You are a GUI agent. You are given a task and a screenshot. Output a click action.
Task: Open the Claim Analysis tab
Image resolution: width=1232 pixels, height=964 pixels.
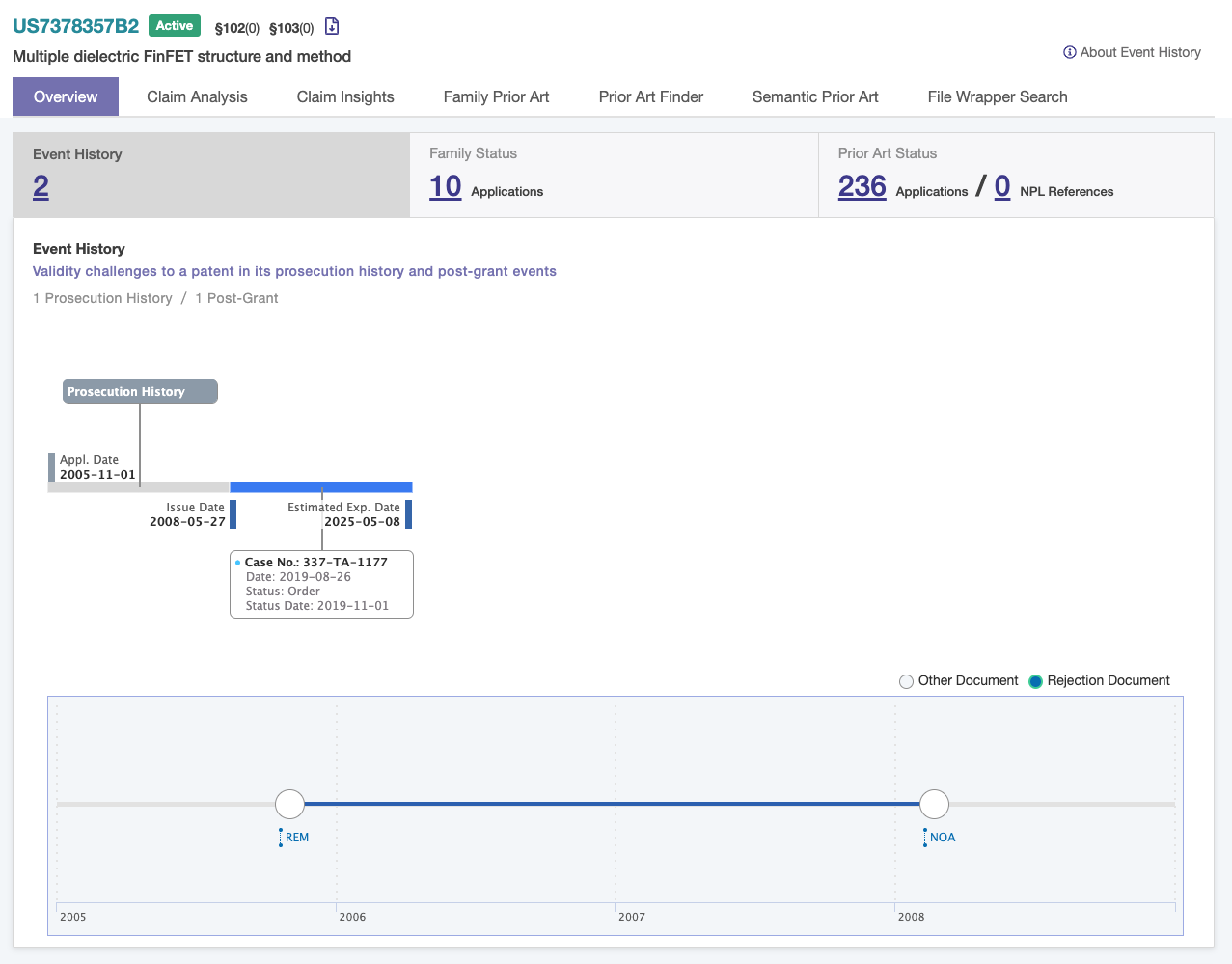[x=197, y=96]
